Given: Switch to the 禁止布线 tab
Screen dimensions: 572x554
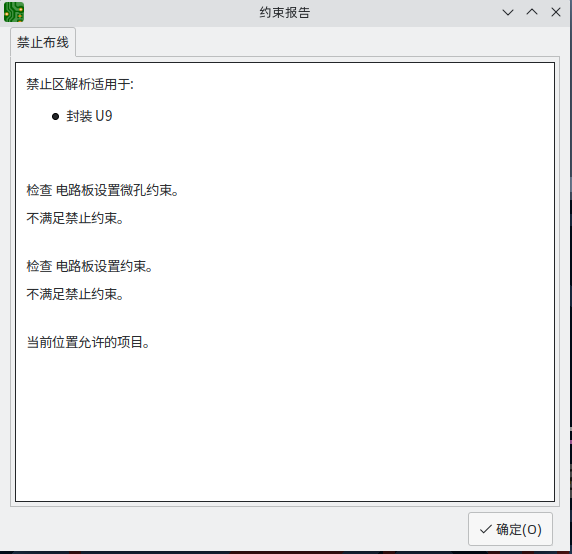Looking at the screenshot, I should (x=43, y=42).
